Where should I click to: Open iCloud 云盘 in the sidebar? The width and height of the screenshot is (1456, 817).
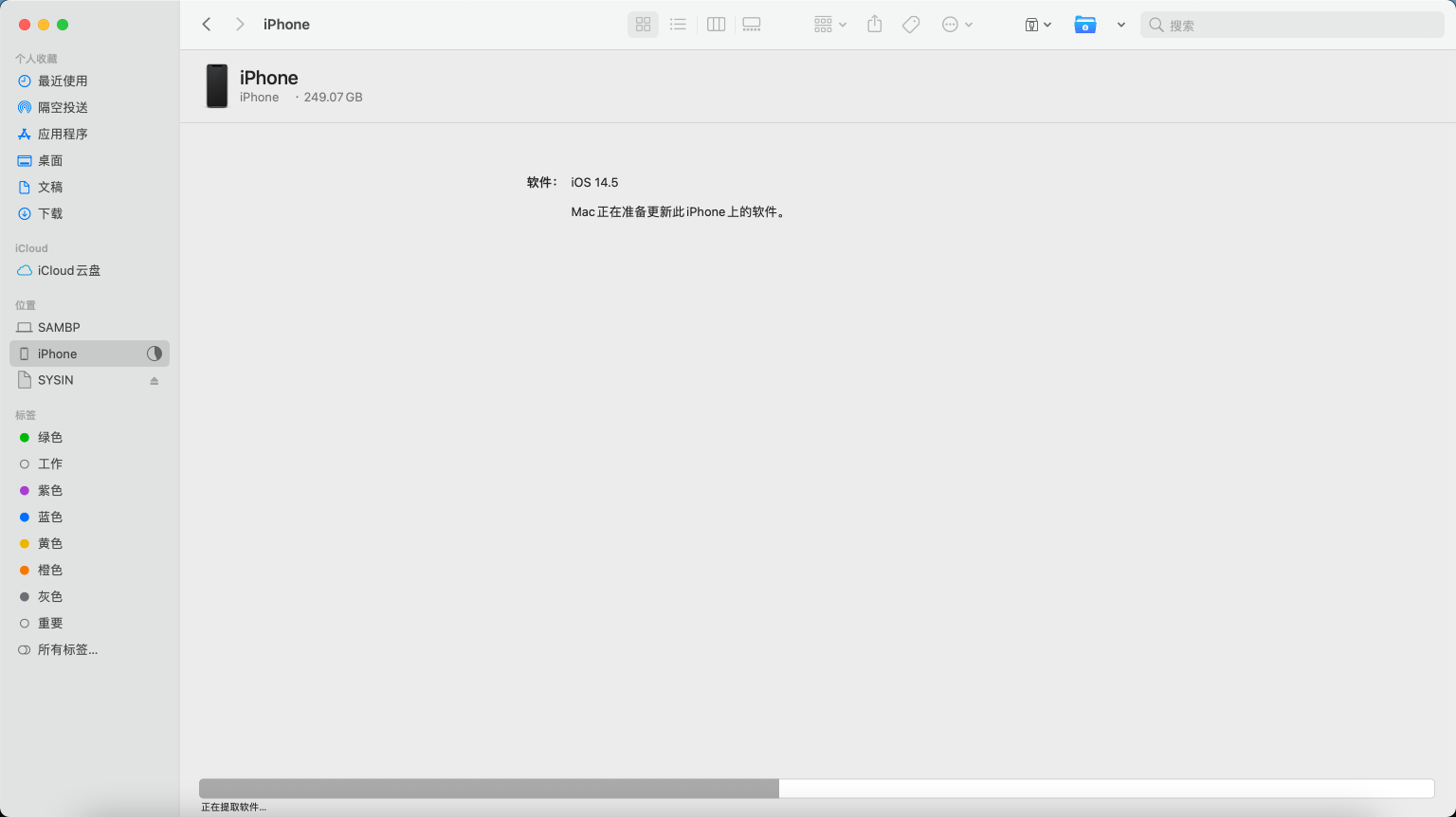pos(89,270)
